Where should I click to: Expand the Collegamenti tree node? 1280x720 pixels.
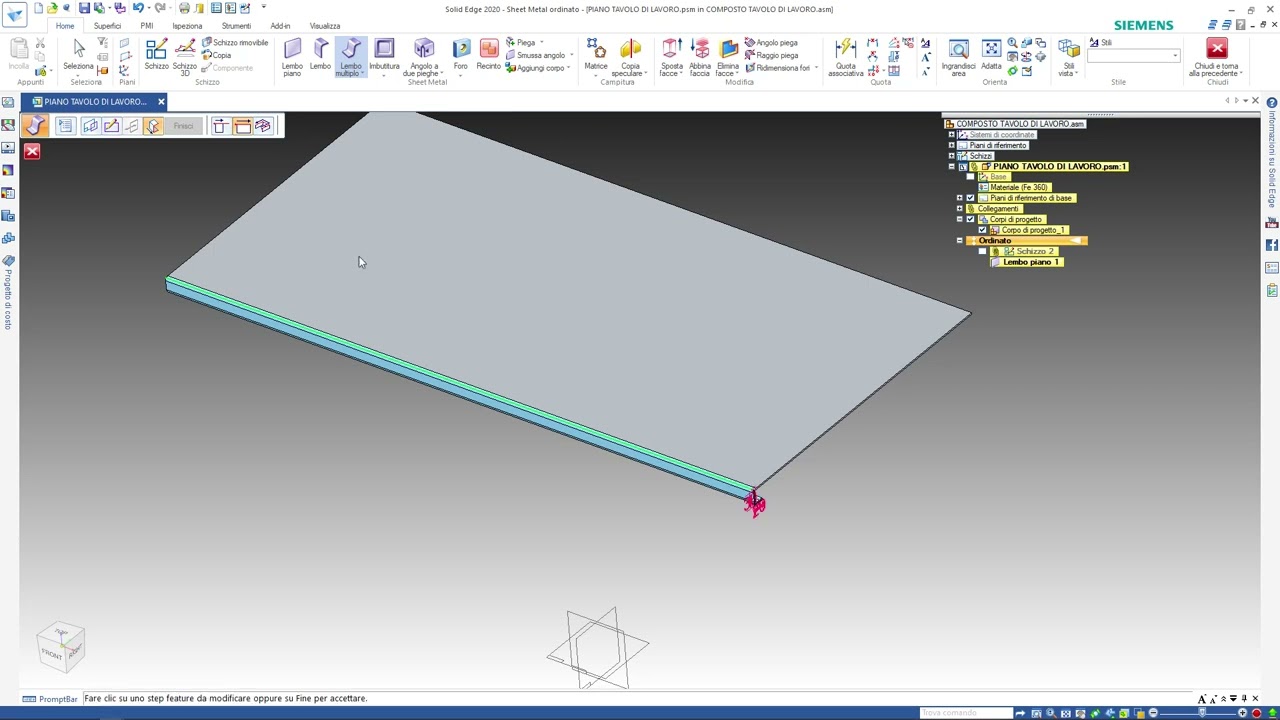(959, 208)
